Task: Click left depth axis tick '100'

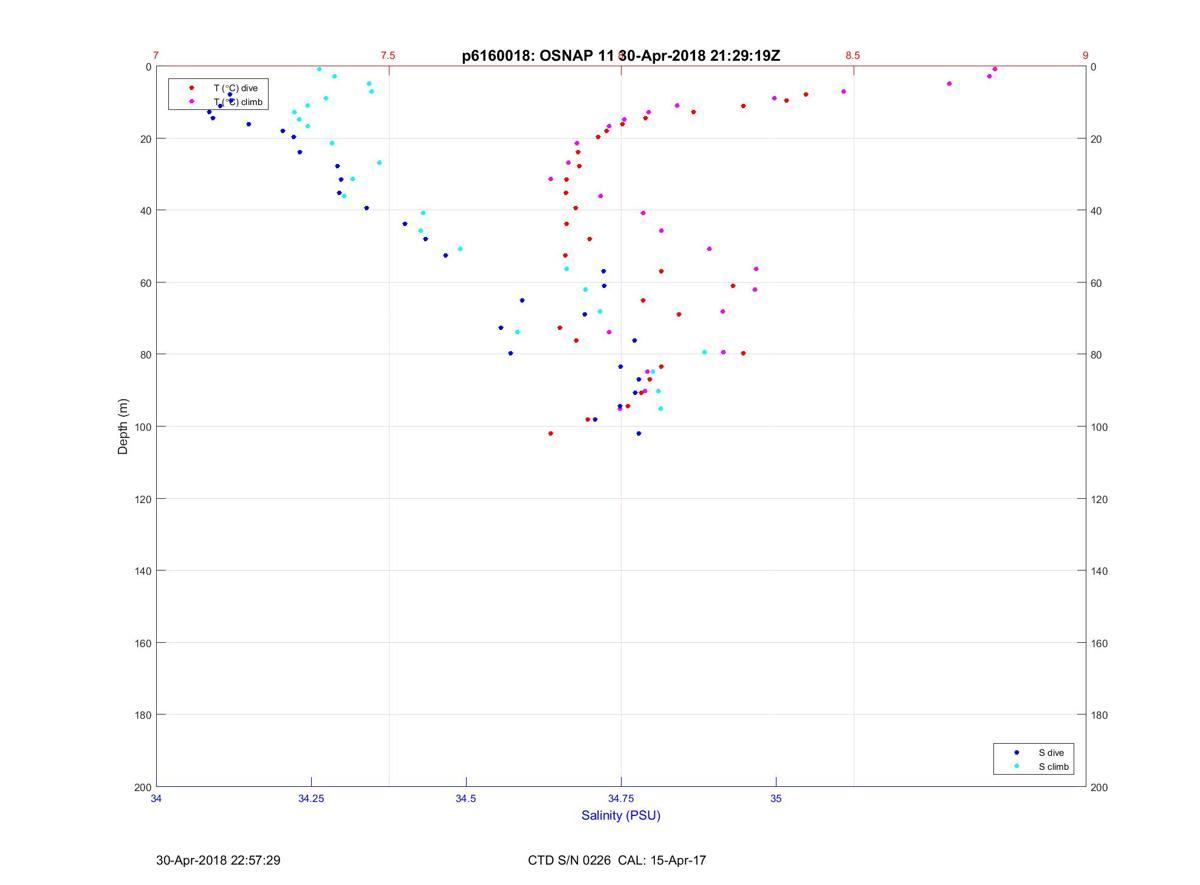Action: click(142, 427)
